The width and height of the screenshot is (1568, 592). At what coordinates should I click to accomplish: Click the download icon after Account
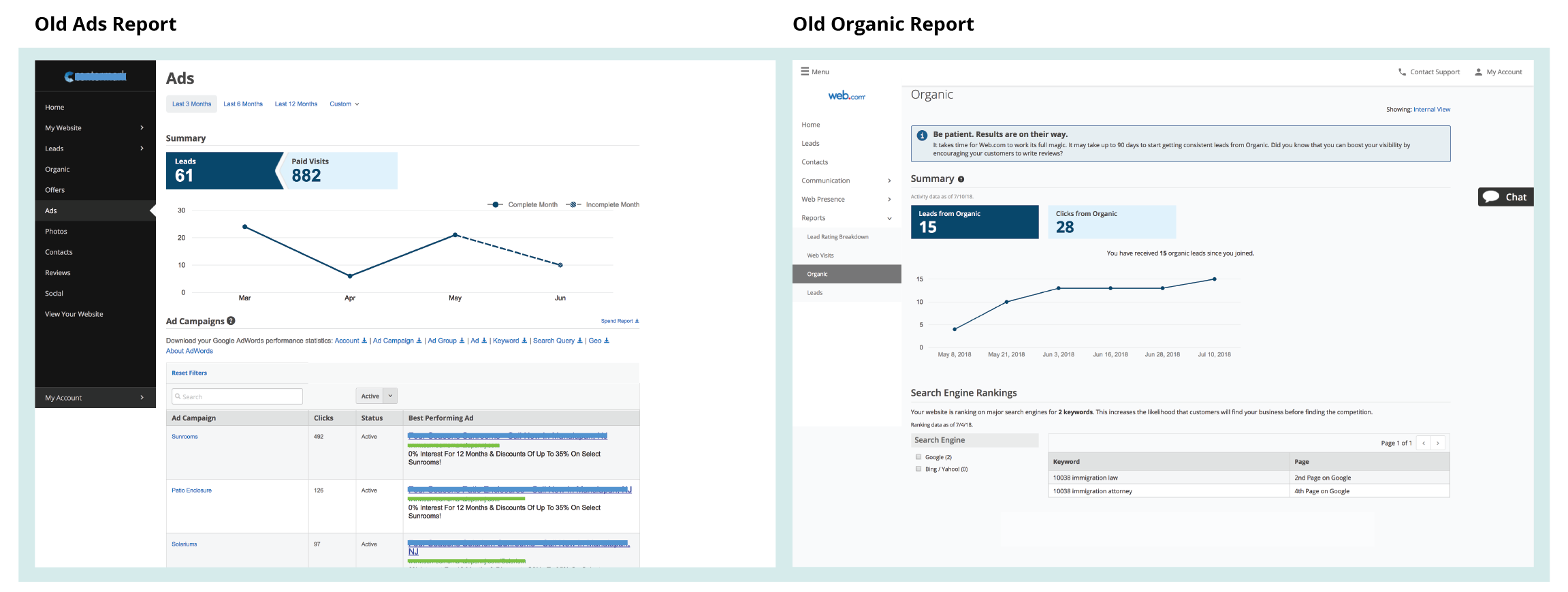coord(364,341)
